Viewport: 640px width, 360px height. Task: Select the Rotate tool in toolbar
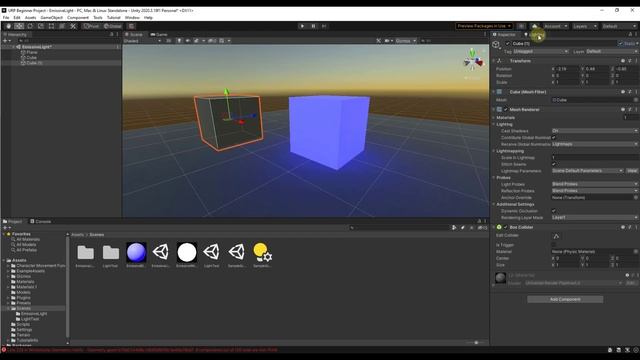pos(30,26)
